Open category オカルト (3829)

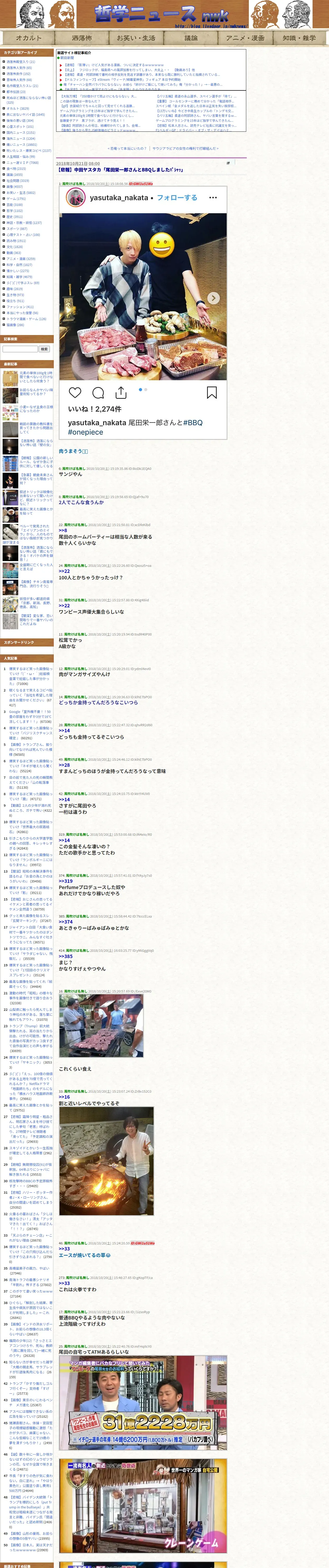[x=18, y=108]
